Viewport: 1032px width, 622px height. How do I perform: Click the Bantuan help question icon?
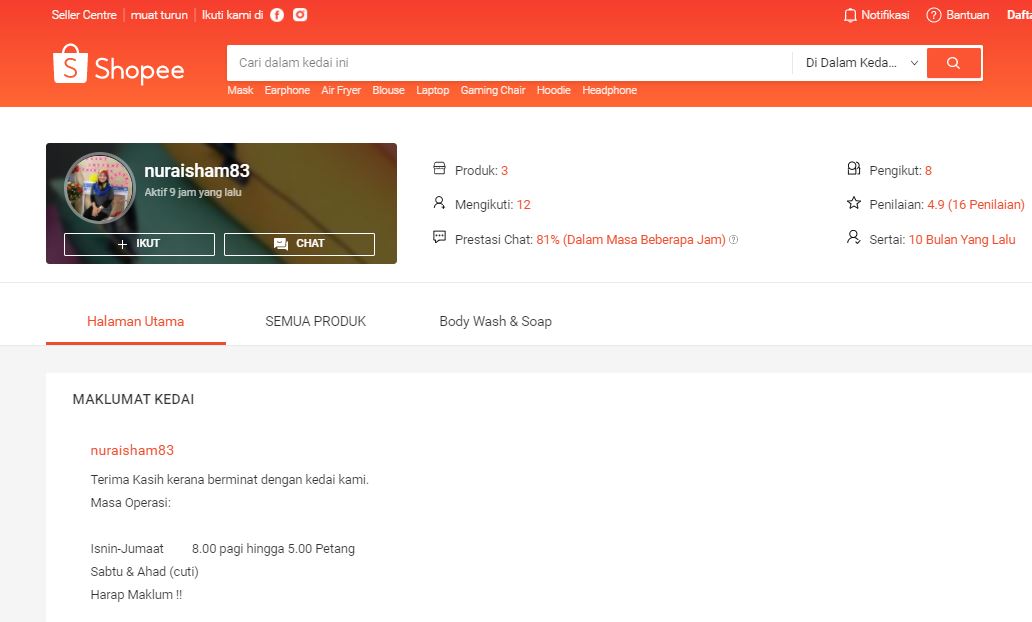tap(933, 15)
